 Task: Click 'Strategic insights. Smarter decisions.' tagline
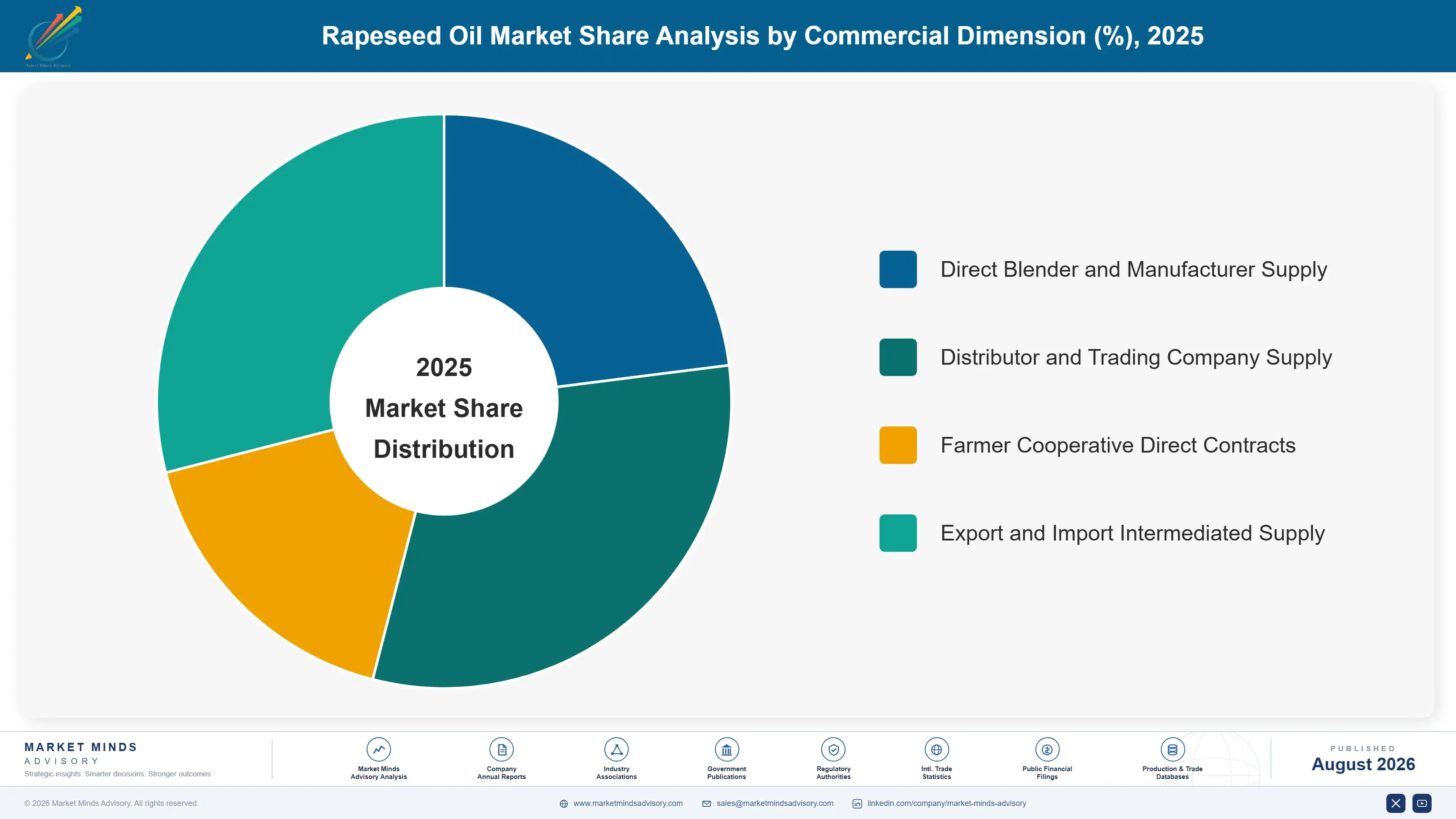118,774
